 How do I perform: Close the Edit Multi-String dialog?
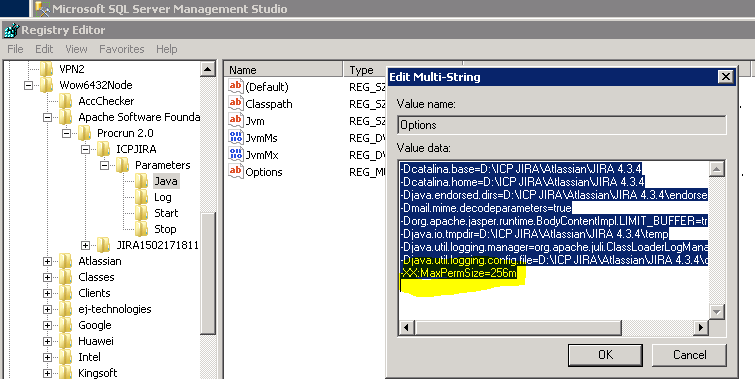pyautogui.click(x=725, y=77)
